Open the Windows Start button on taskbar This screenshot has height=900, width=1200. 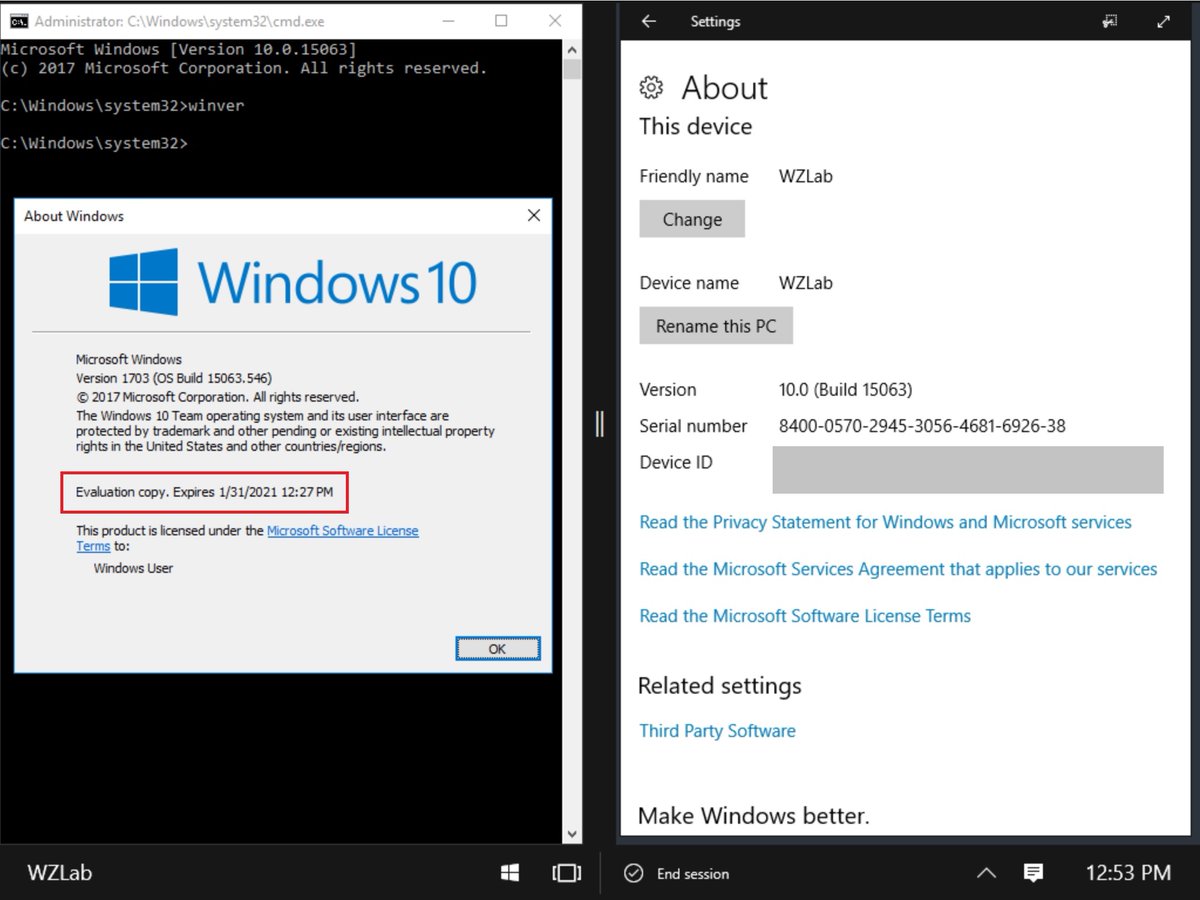[510, 873]
